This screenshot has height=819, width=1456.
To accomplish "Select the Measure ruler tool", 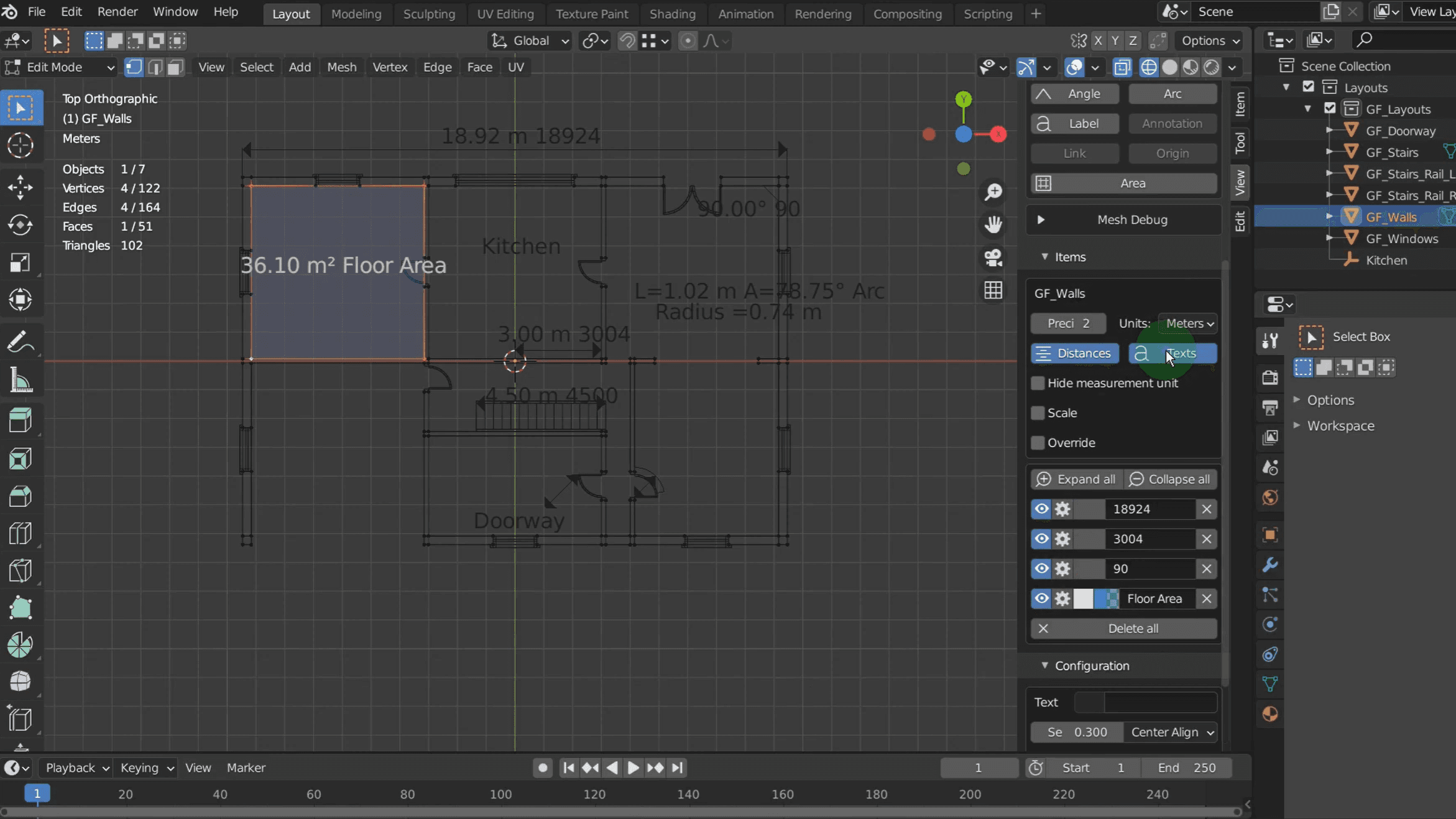I will [x=20, y=380].
